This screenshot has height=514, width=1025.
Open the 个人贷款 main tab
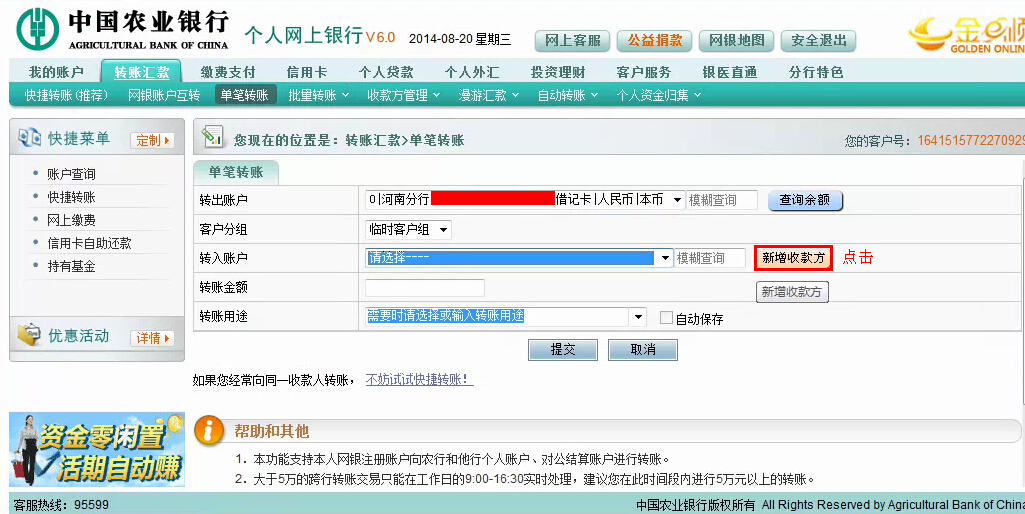point(386,72)
